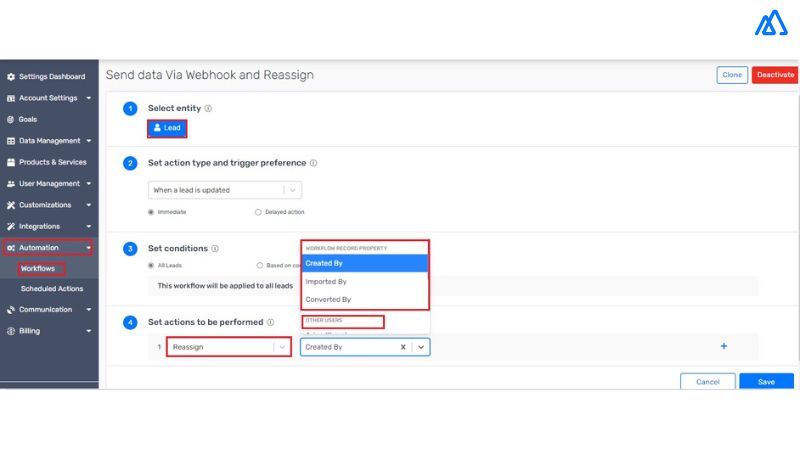Click the blue Save button
The height and width of the screenshot is (450, 800).
tap(766, 382)
